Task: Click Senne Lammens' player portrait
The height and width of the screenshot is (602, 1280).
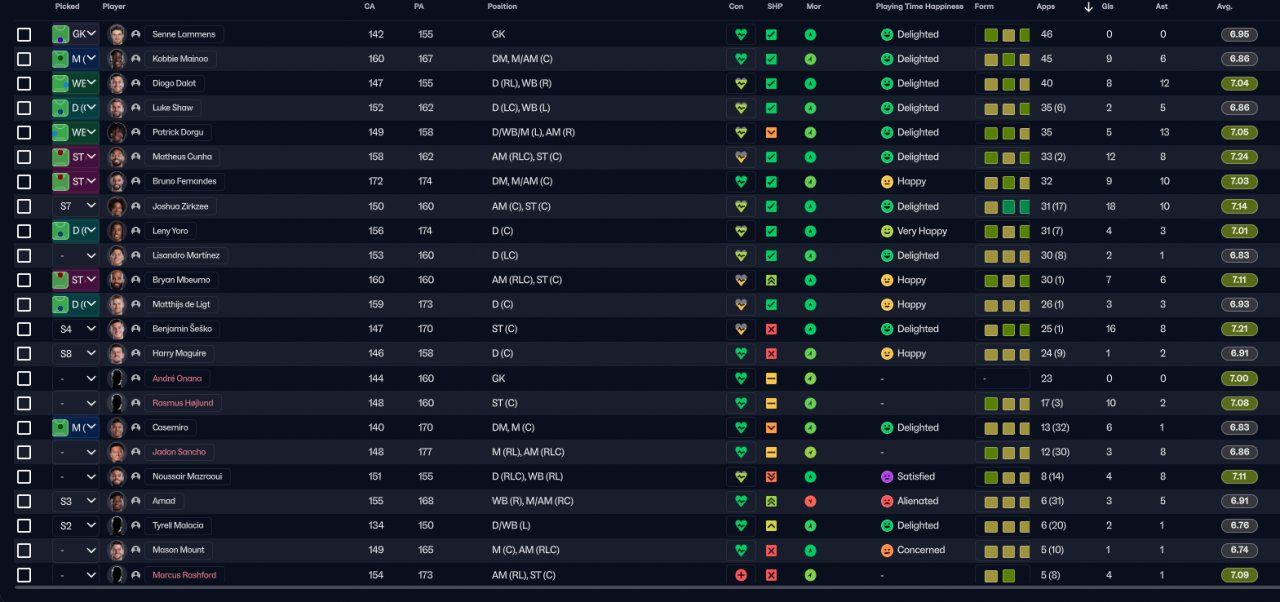Action: click(117, 34)
